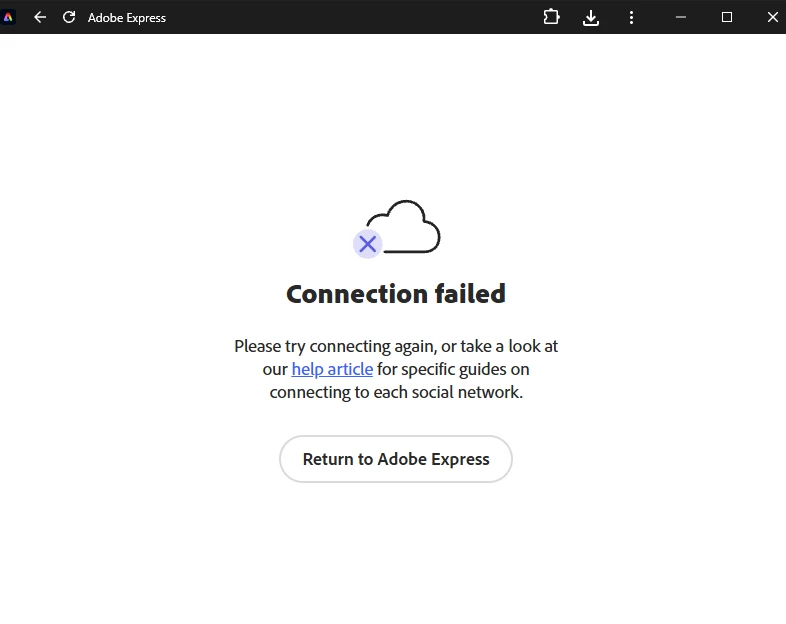Click the 'for specific guides on' text
The image size is (786, 624).
[x=453, y=369]
